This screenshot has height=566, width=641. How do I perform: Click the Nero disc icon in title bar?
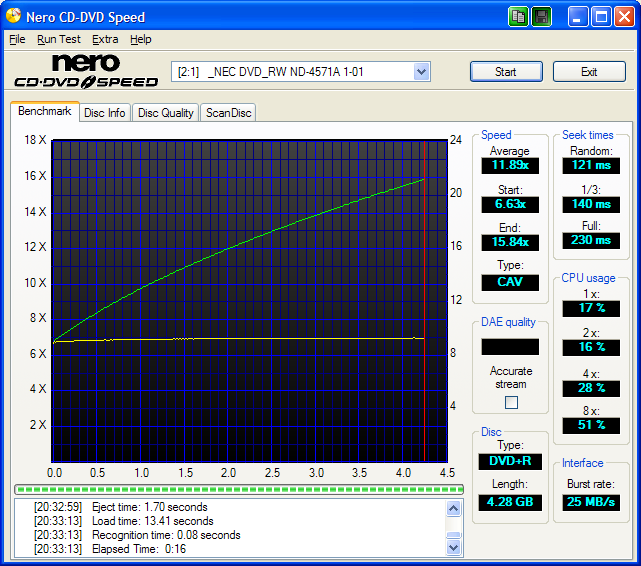point(13,16)
